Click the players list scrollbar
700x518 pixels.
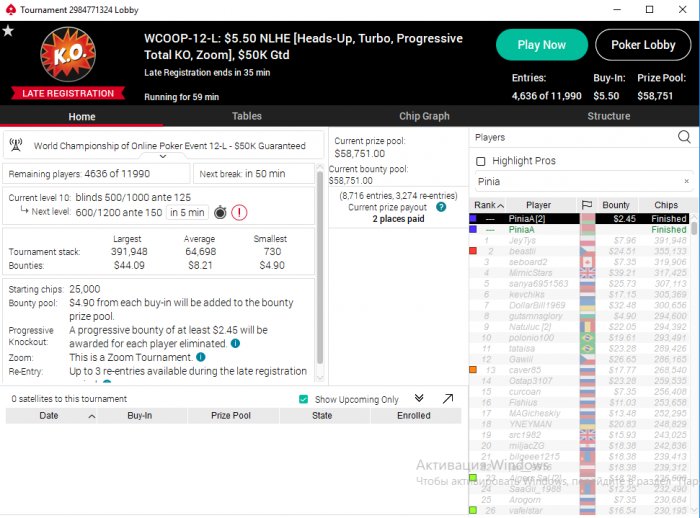(693, 229)
